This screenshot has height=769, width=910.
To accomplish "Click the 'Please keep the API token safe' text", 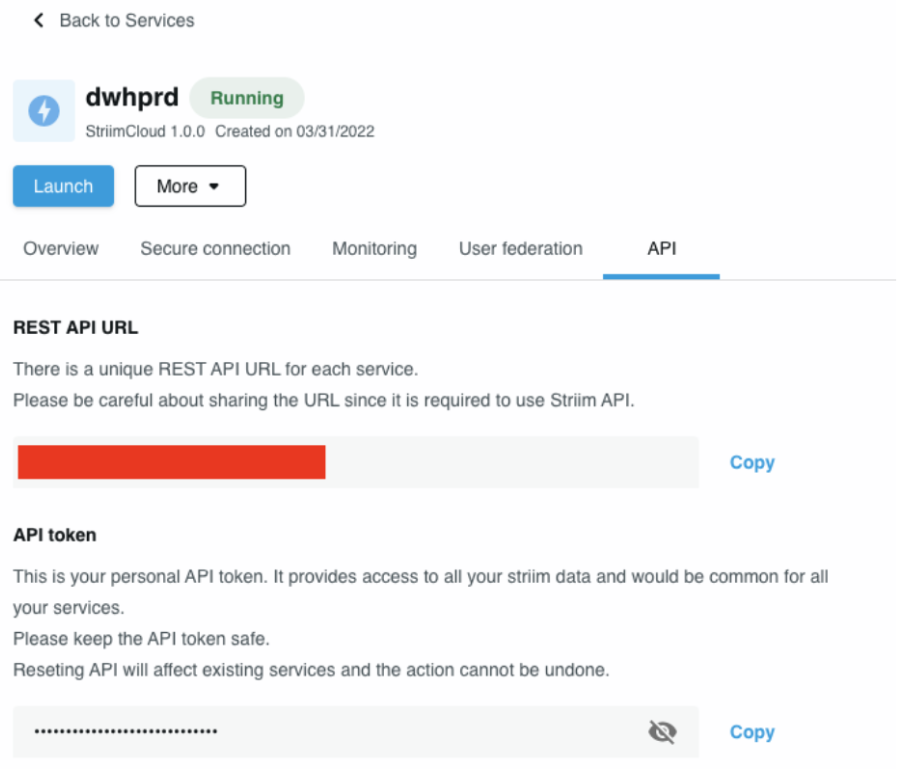I will tap(142, 639).
